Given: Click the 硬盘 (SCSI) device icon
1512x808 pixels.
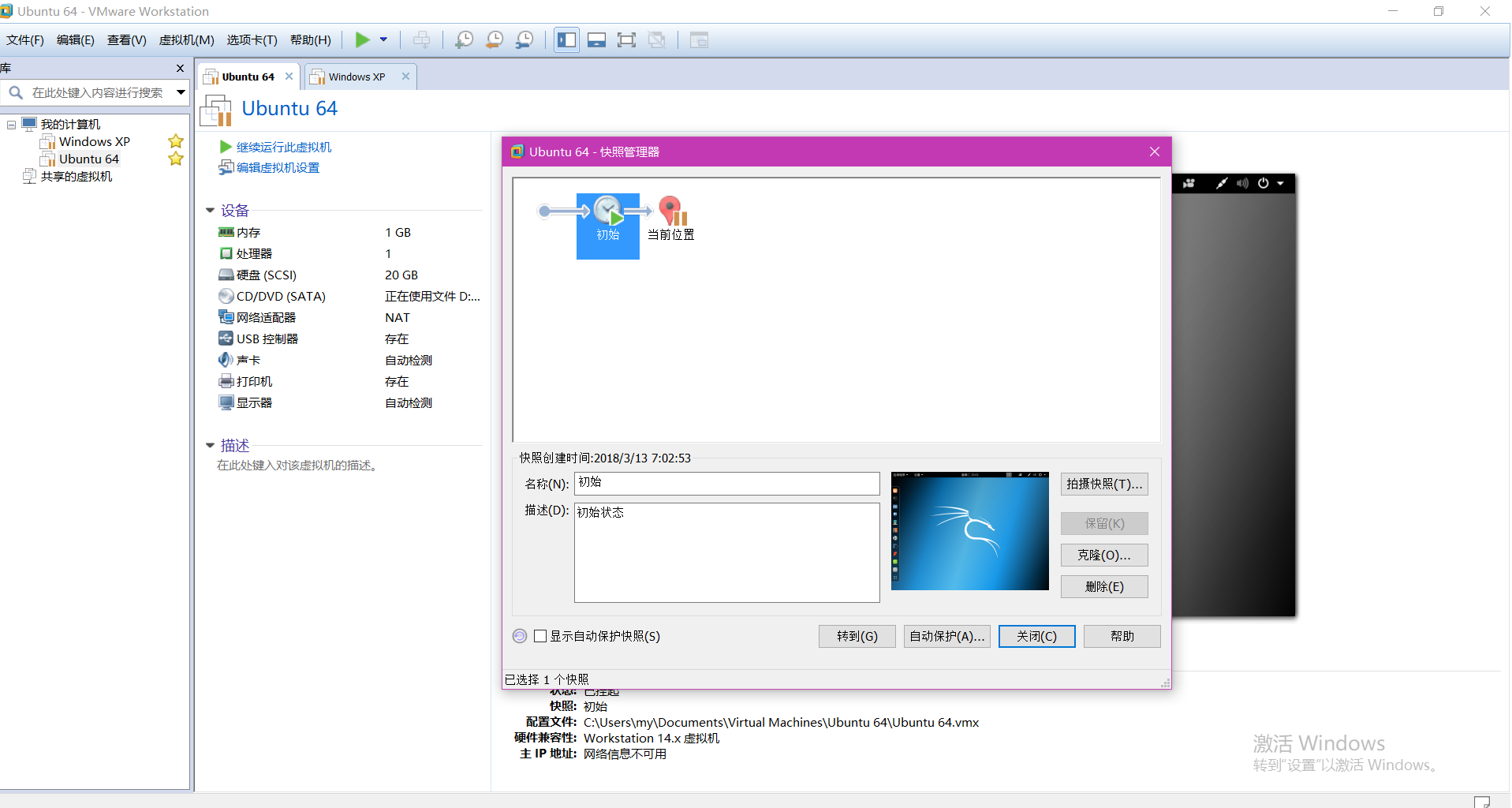Looking at the screenshot, I should pos(226,275).
